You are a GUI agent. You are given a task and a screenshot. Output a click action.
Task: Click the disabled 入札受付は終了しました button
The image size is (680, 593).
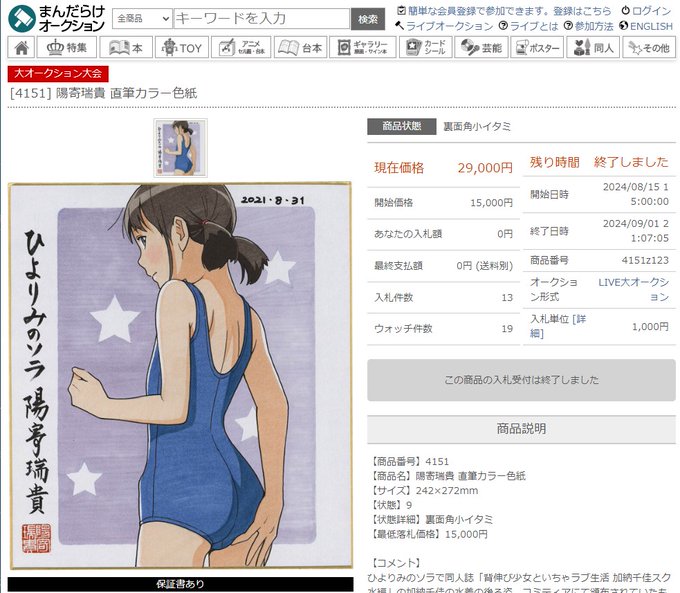(x=521, y=380)
